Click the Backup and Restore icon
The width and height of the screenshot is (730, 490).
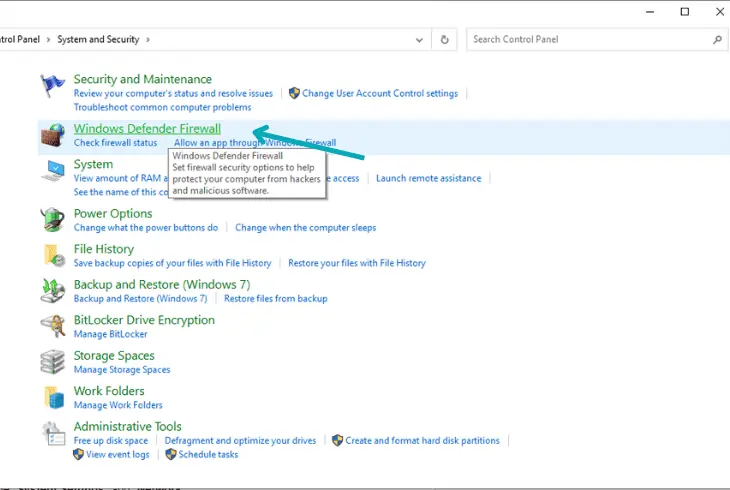click(53, 291)
